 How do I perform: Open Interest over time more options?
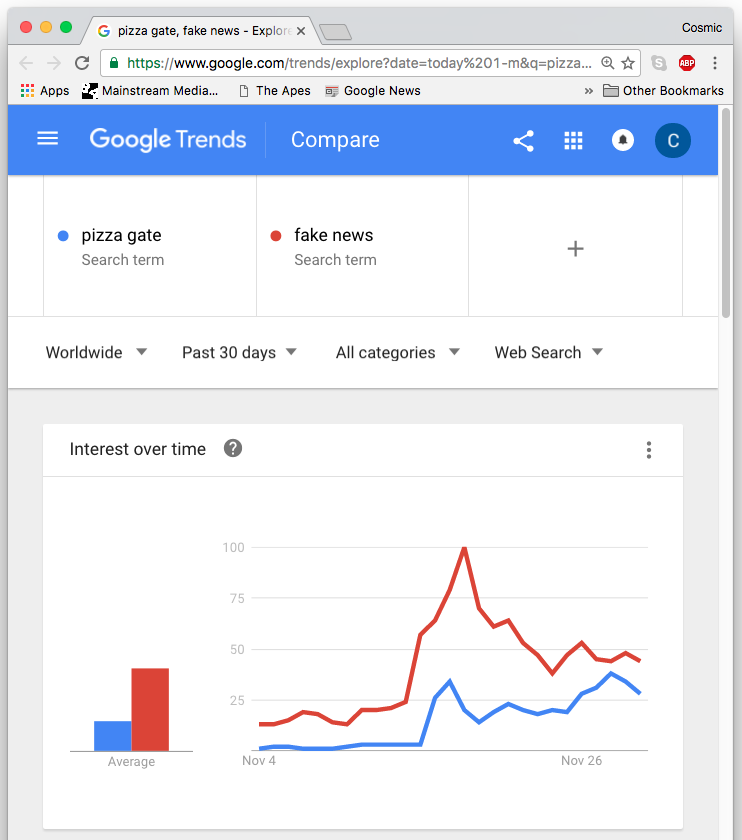tap(649, 450)
